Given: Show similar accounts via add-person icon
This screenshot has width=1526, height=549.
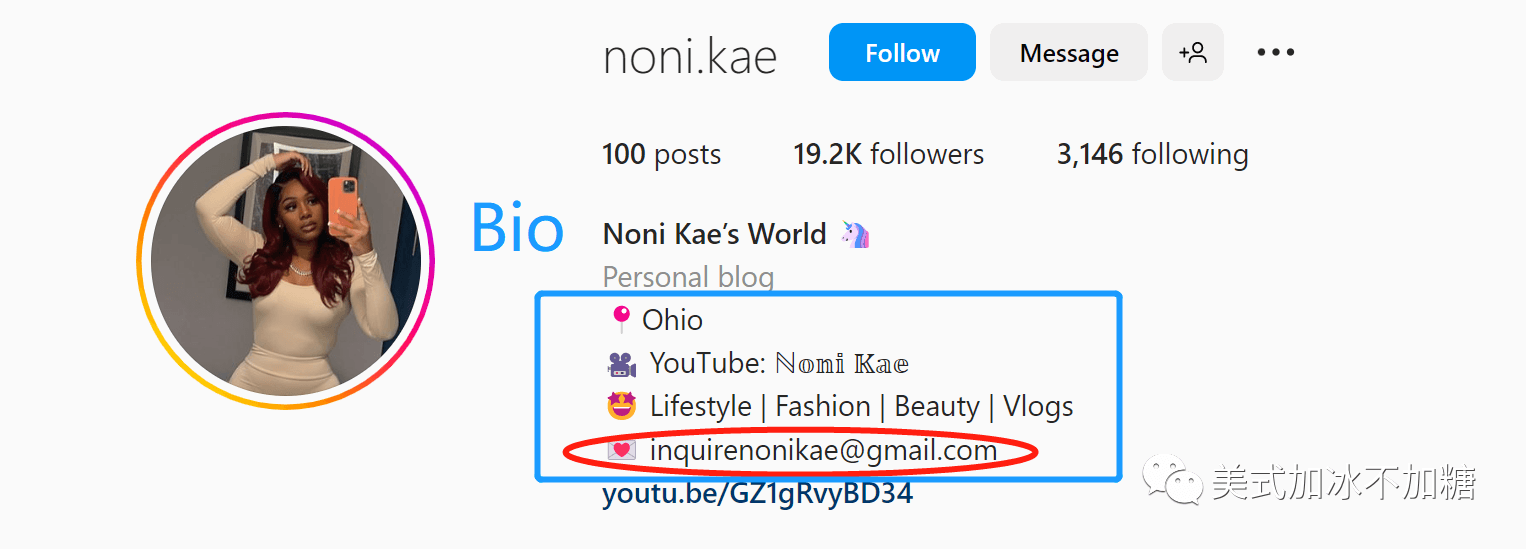Looking at the screenshot, I should pyautogui.click(x=1193, y=53).
